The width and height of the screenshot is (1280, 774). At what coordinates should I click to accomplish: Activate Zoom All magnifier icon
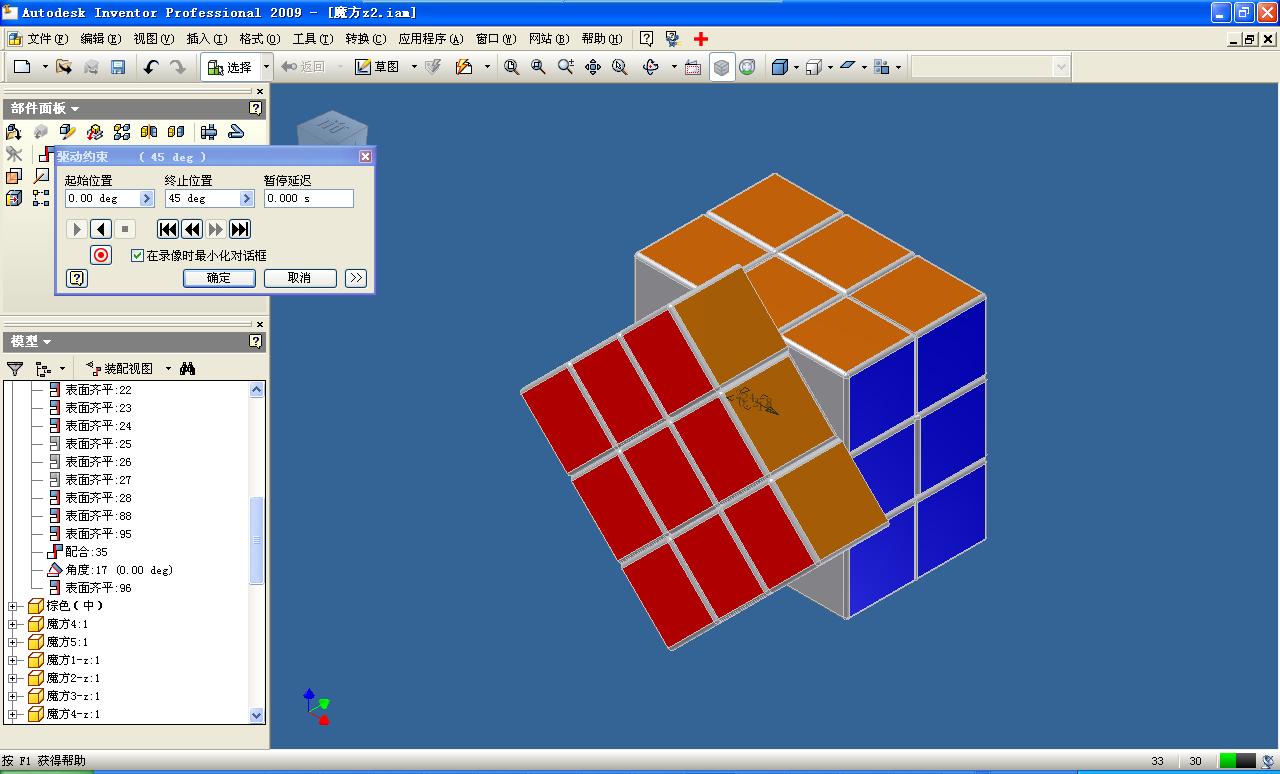tap(511, 67)
